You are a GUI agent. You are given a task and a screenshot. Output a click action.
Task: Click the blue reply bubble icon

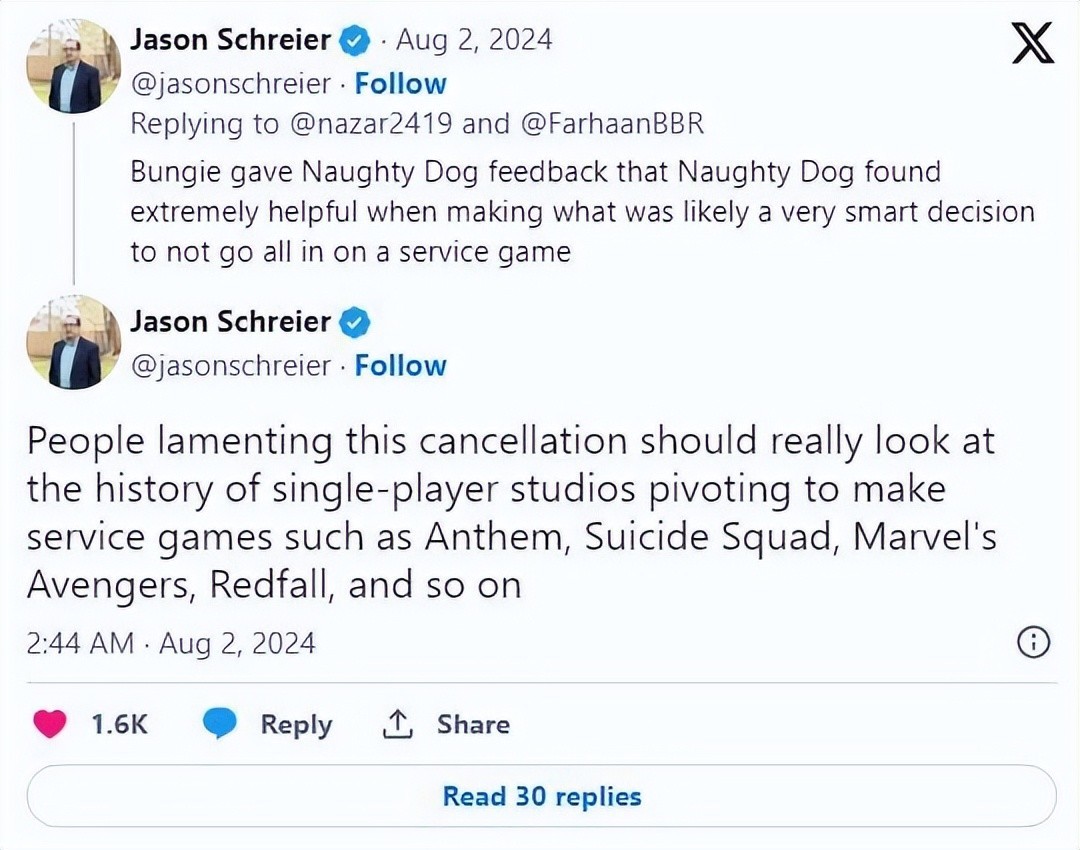[x=220, y=724]
